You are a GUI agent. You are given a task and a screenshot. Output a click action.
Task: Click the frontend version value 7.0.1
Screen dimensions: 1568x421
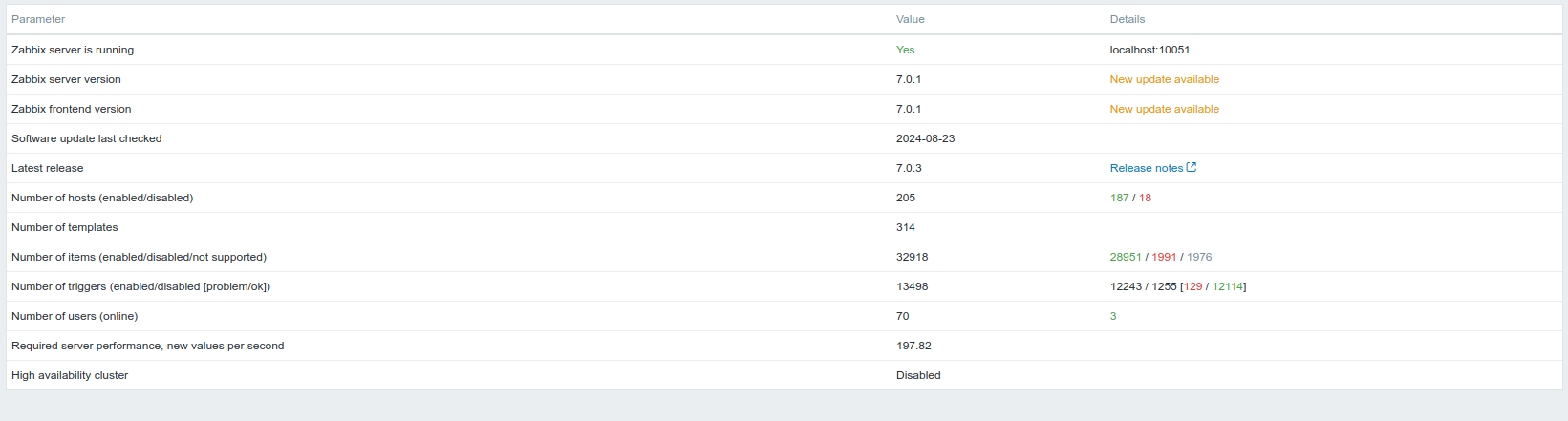(909, 109)
